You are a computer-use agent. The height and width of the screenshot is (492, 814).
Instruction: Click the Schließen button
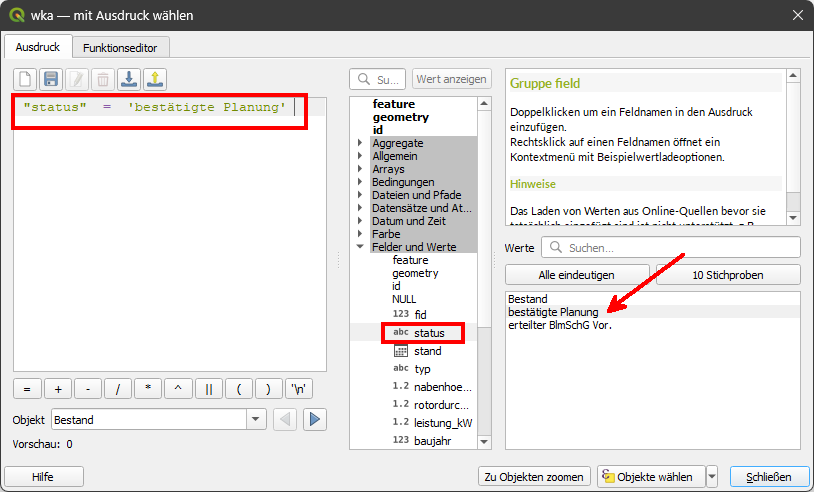(x=769, y=476)
